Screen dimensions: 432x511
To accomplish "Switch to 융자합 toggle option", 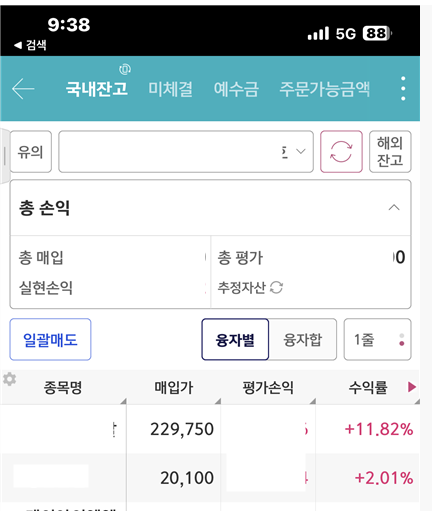I will pos(303,339).
